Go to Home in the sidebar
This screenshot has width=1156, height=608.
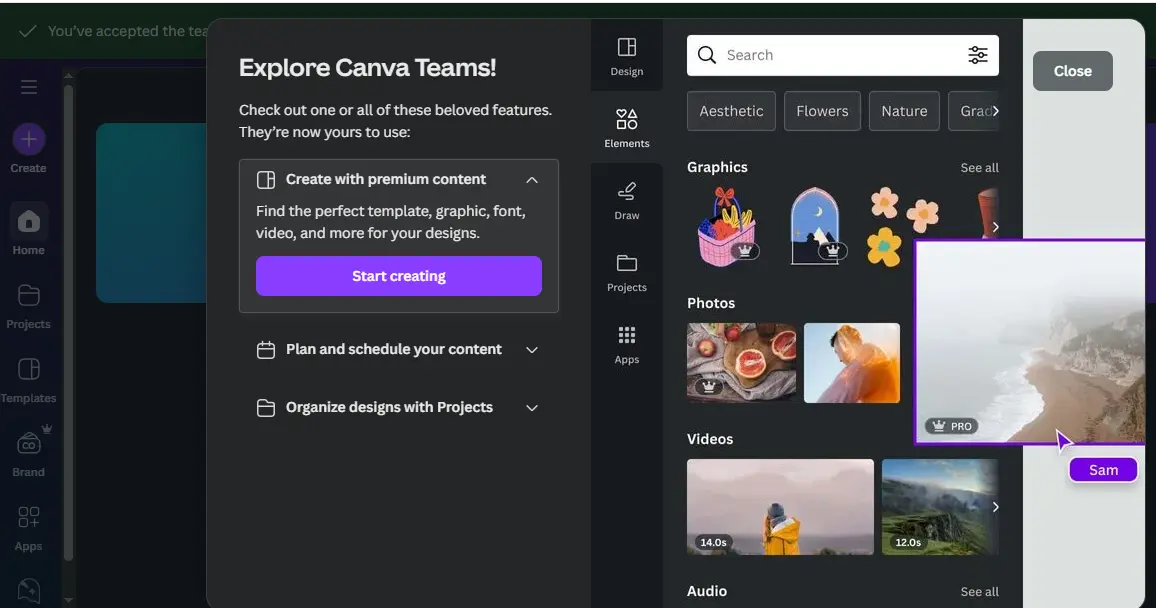click(x=29, y=231)
